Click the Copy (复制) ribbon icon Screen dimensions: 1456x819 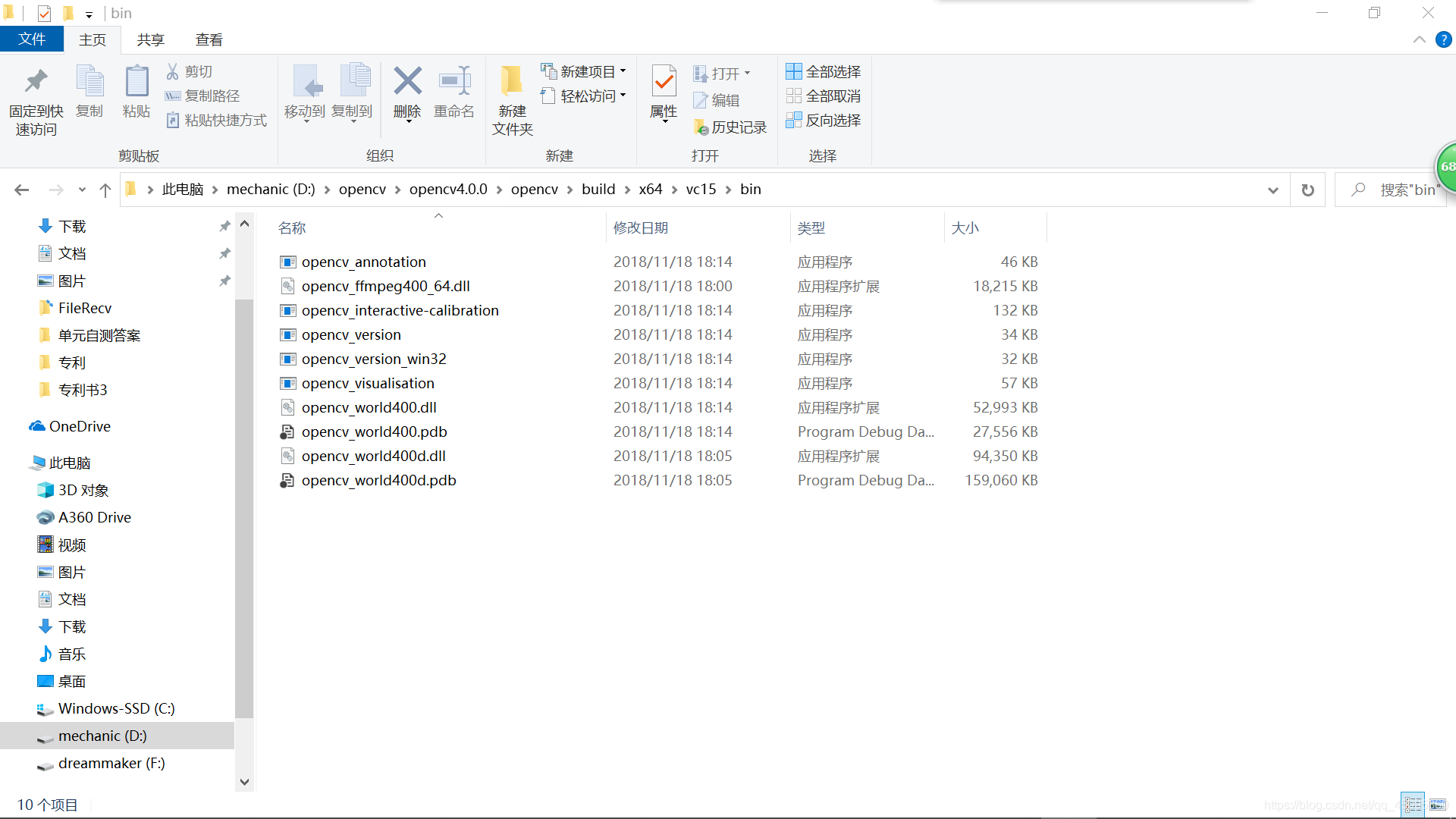tap(89, 81)
